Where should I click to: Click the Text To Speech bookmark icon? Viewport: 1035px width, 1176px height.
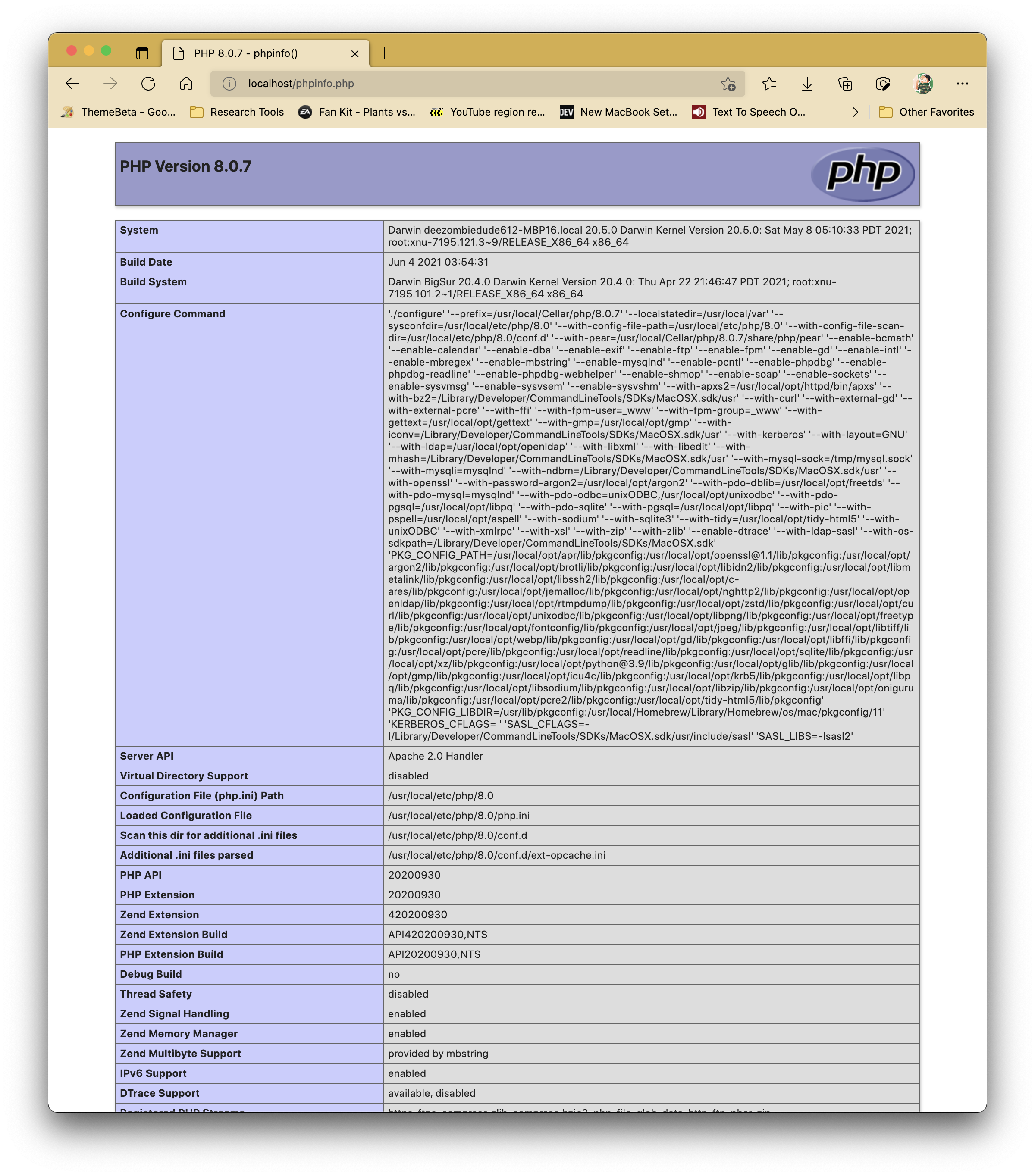pos(699,111)
